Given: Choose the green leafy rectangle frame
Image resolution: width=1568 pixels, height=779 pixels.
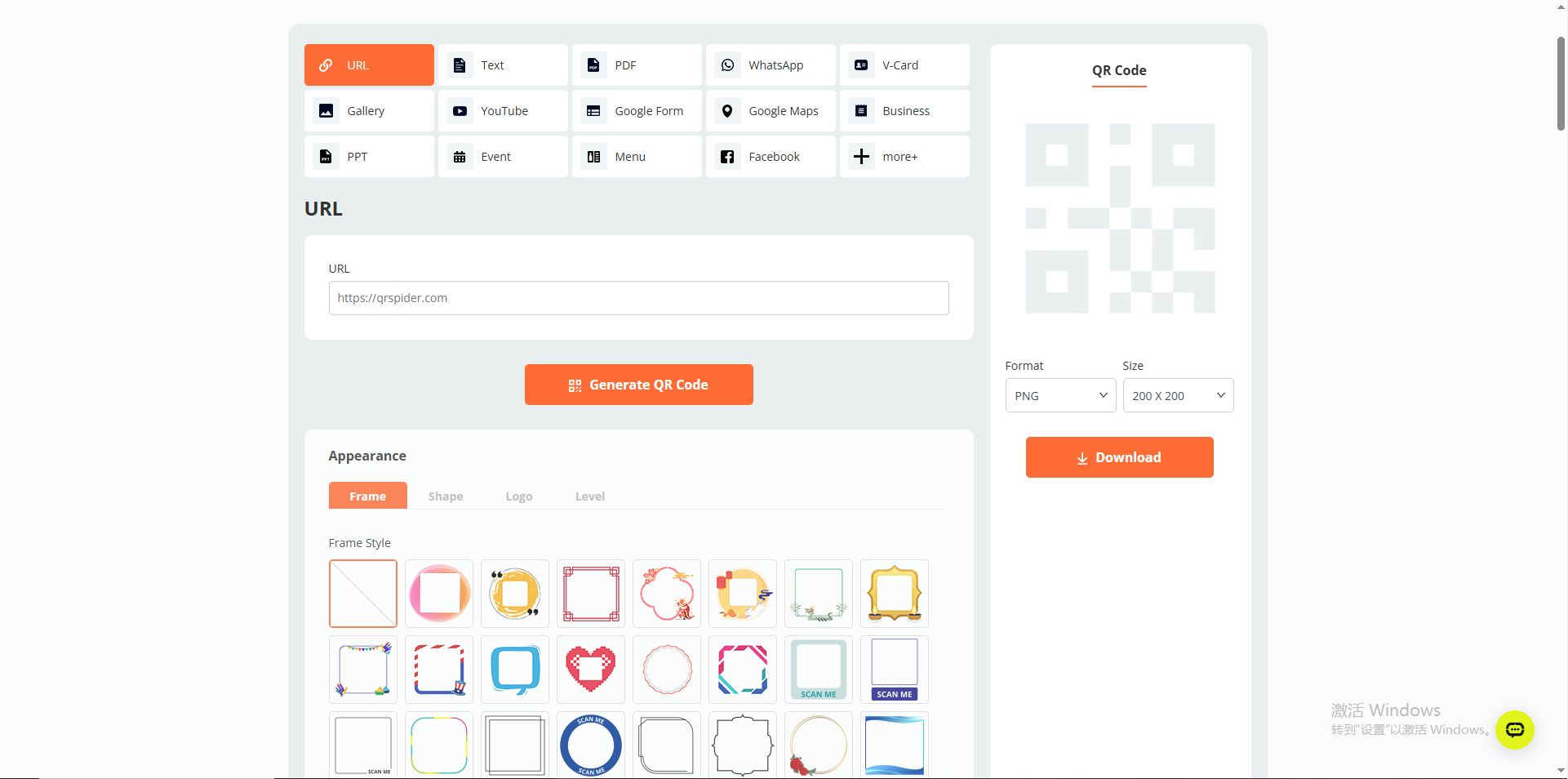Looking at the screenshot, I should (x=819, y=594).
